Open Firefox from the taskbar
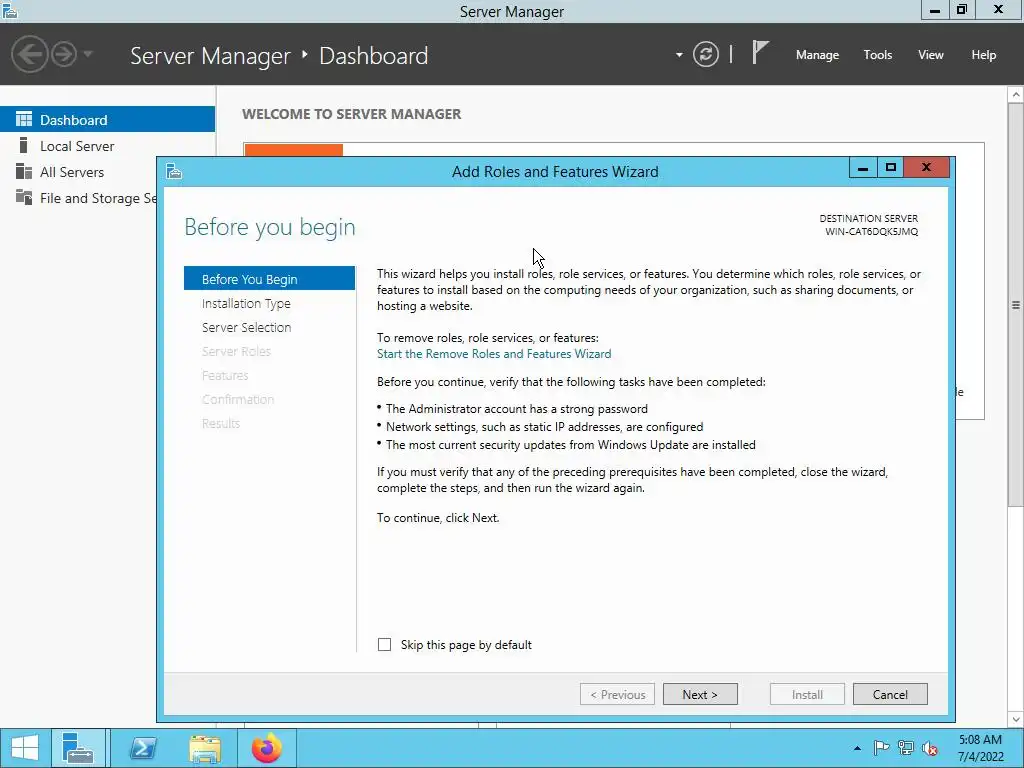The width and height of the screenshot is (1024, 768). point(267,748)
